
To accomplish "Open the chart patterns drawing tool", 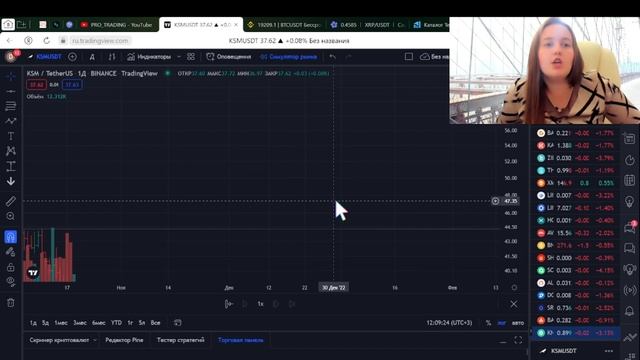I will coord(11,151).
